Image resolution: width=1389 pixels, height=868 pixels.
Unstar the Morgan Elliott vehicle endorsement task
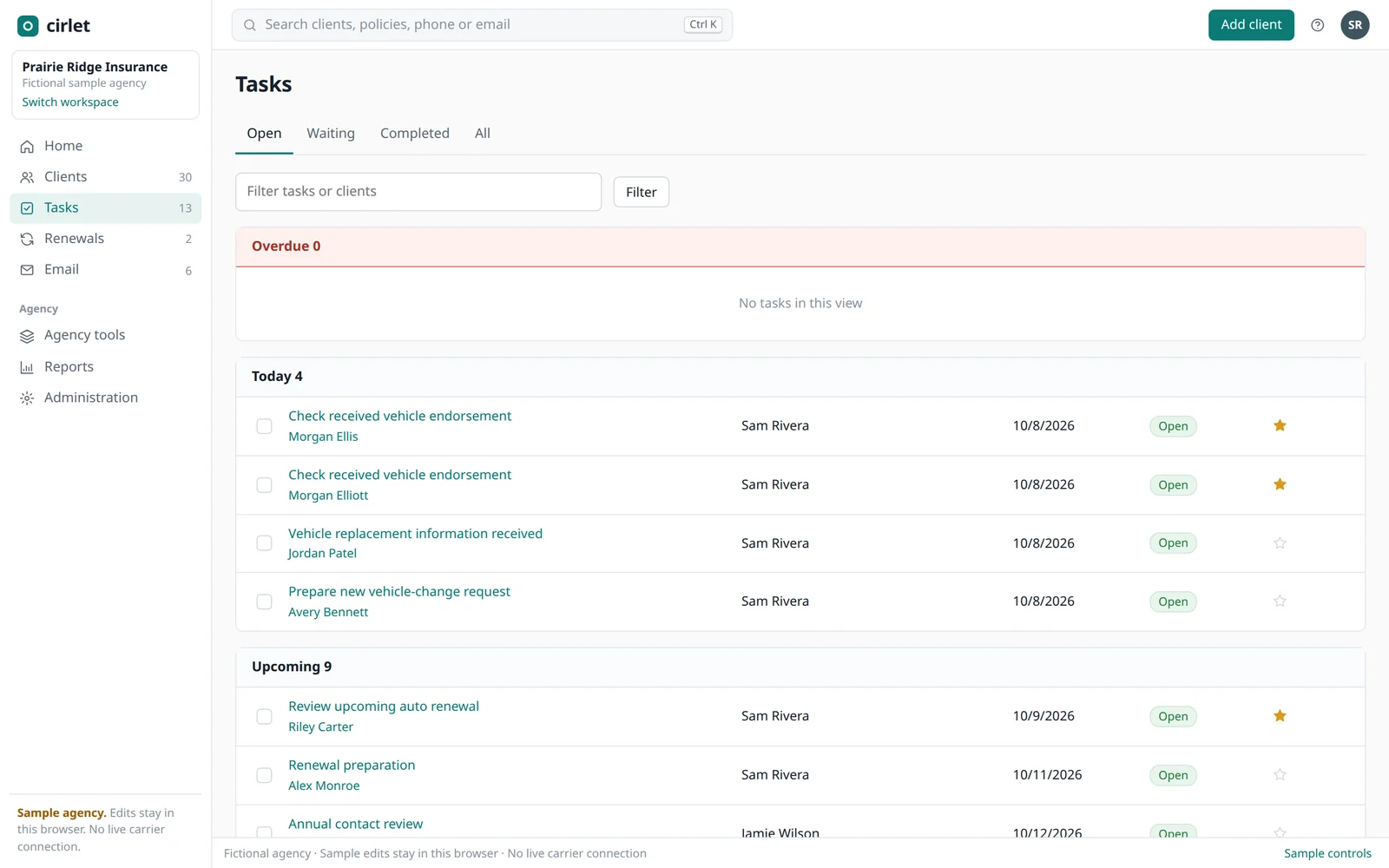pyautogui.click(x=1280, y=484)
